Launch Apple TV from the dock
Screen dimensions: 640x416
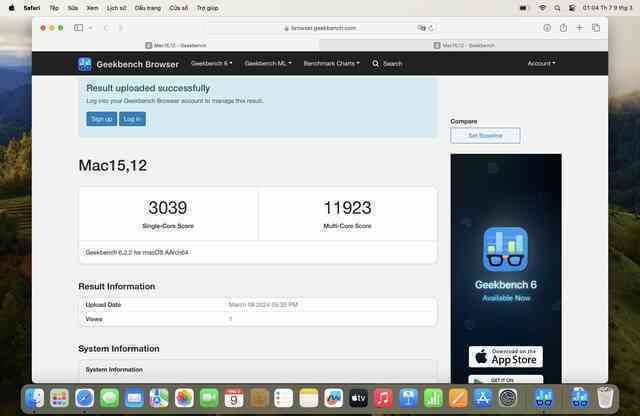click(x=358, y=398)
